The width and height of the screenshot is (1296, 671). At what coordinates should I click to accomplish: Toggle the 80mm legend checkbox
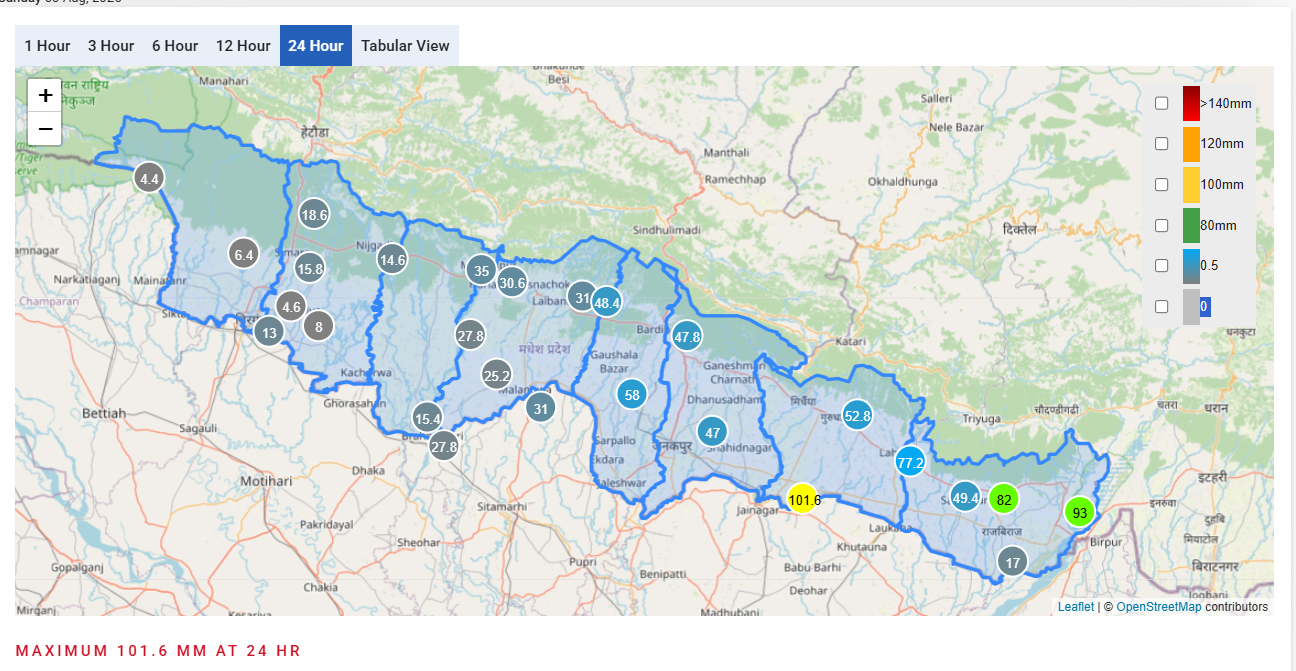coord(1161,225)
